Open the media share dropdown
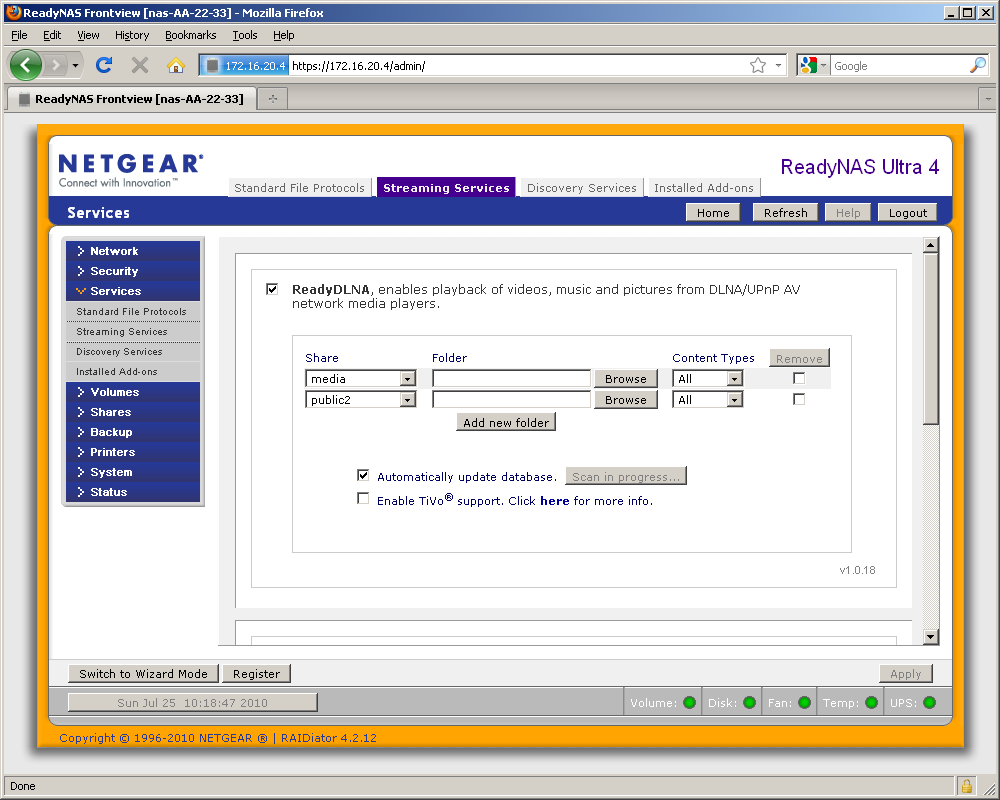Image resolution: width=1000 pixels, height=800 pixels. coord(360,378)
